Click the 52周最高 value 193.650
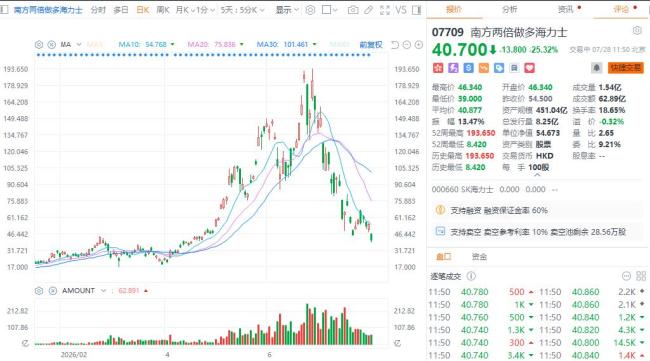Screen dimensions: 650x361 tap(481, 133)
